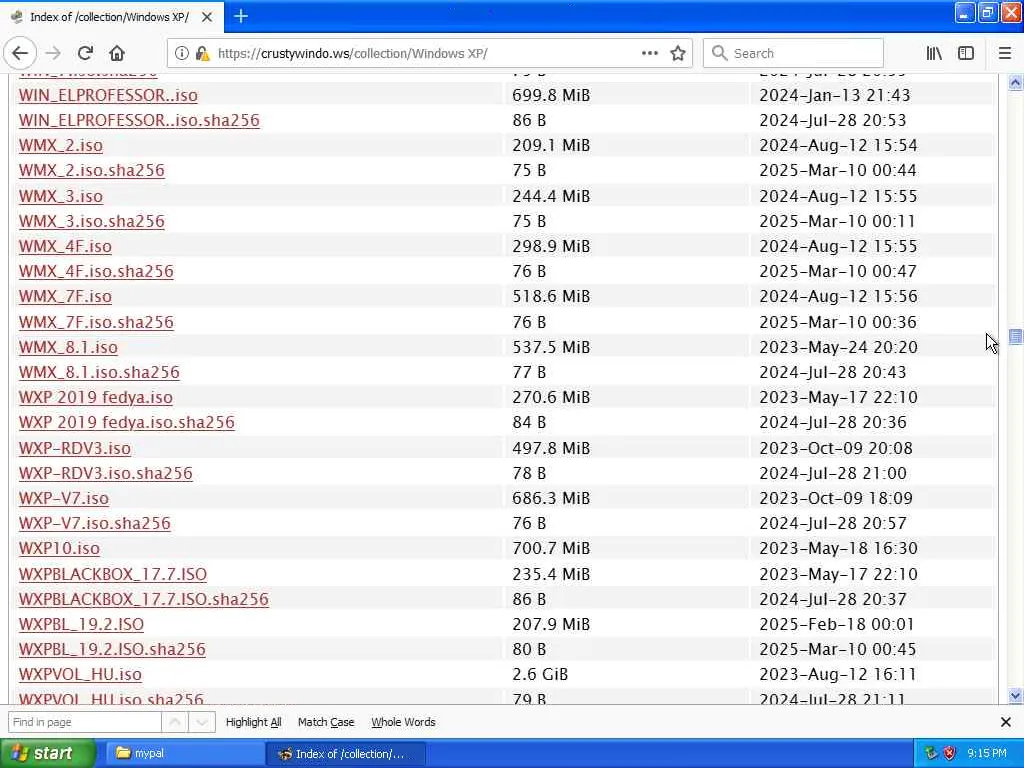This screenshot has height=768, width=1024.
Task: Download WXPVOL_HU.iso
Action: [x=80, y=675]
